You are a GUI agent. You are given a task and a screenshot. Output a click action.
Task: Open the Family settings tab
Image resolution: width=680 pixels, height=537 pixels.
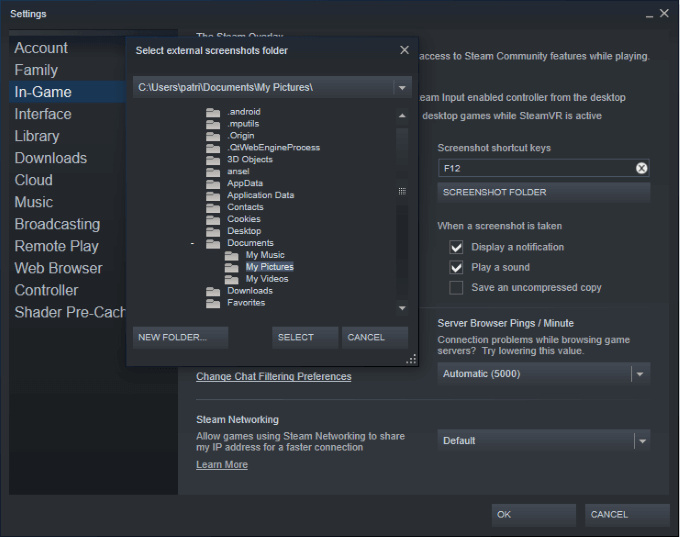pyautogui.click(x=36, y=70)
